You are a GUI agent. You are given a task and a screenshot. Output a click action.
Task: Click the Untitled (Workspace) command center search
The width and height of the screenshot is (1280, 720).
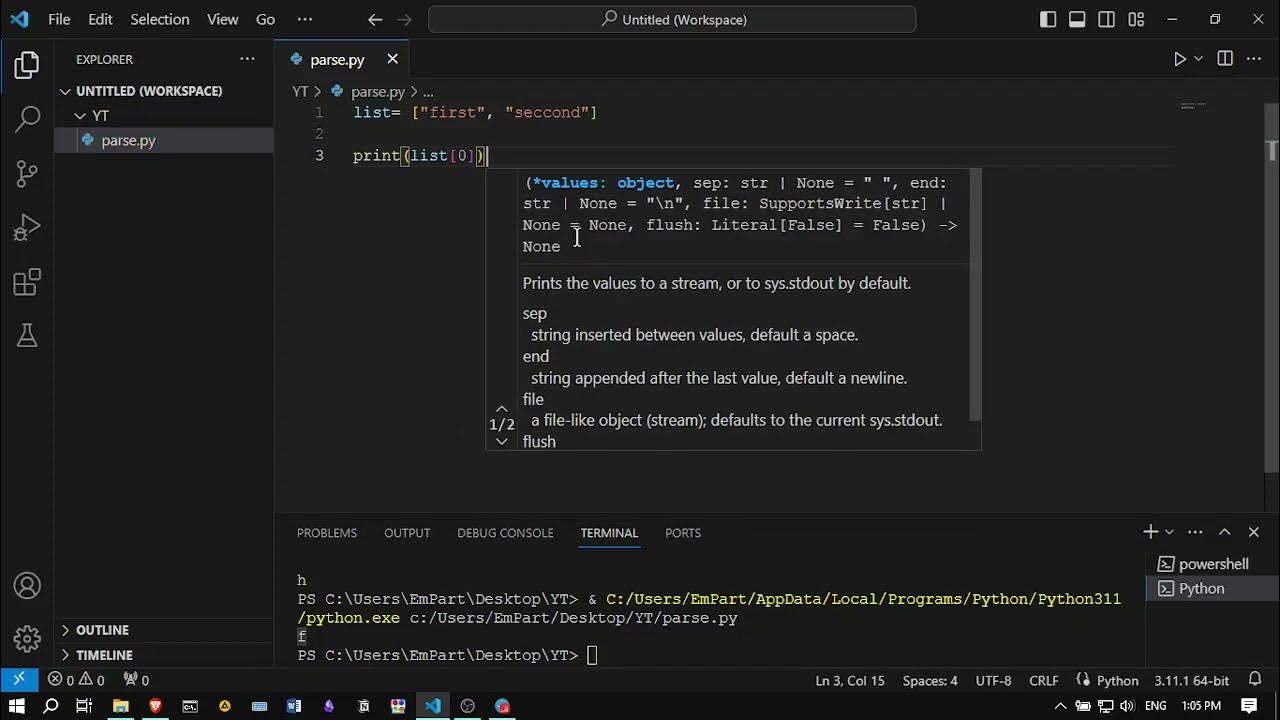[672, 19]
